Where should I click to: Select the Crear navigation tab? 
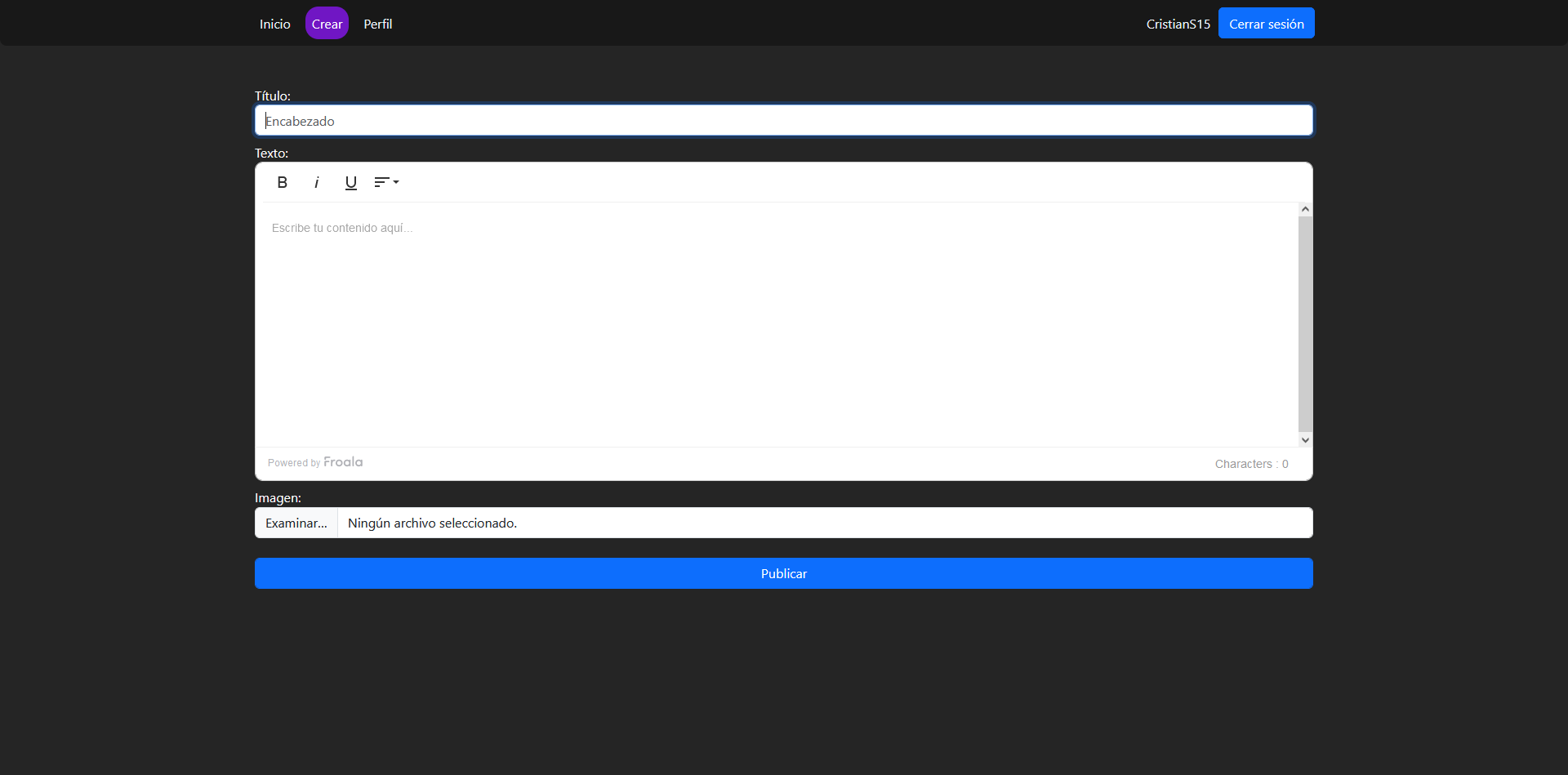click(327, 24)
